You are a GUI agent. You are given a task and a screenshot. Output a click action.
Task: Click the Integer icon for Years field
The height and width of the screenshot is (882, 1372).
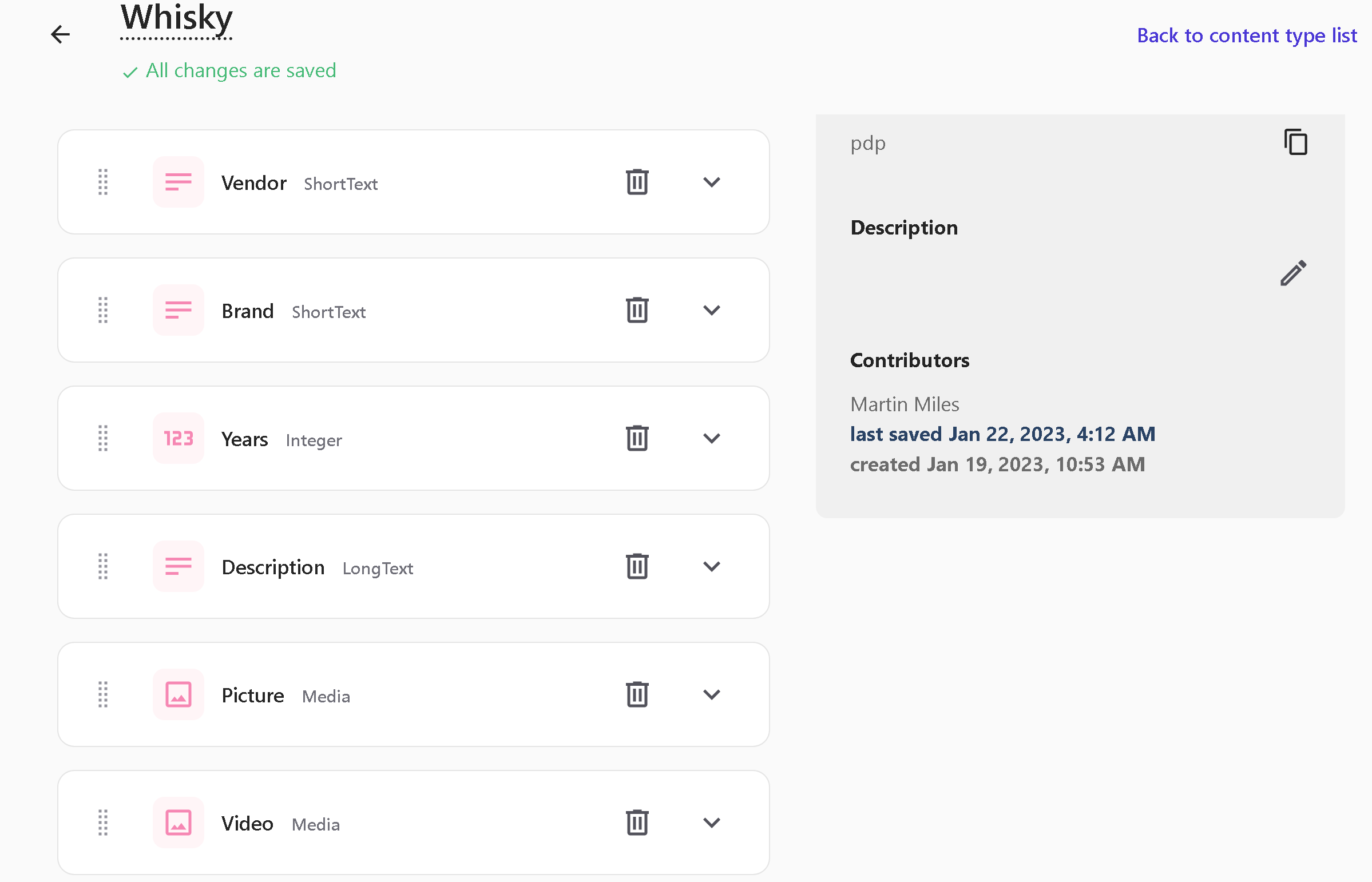tap(178, 437)
